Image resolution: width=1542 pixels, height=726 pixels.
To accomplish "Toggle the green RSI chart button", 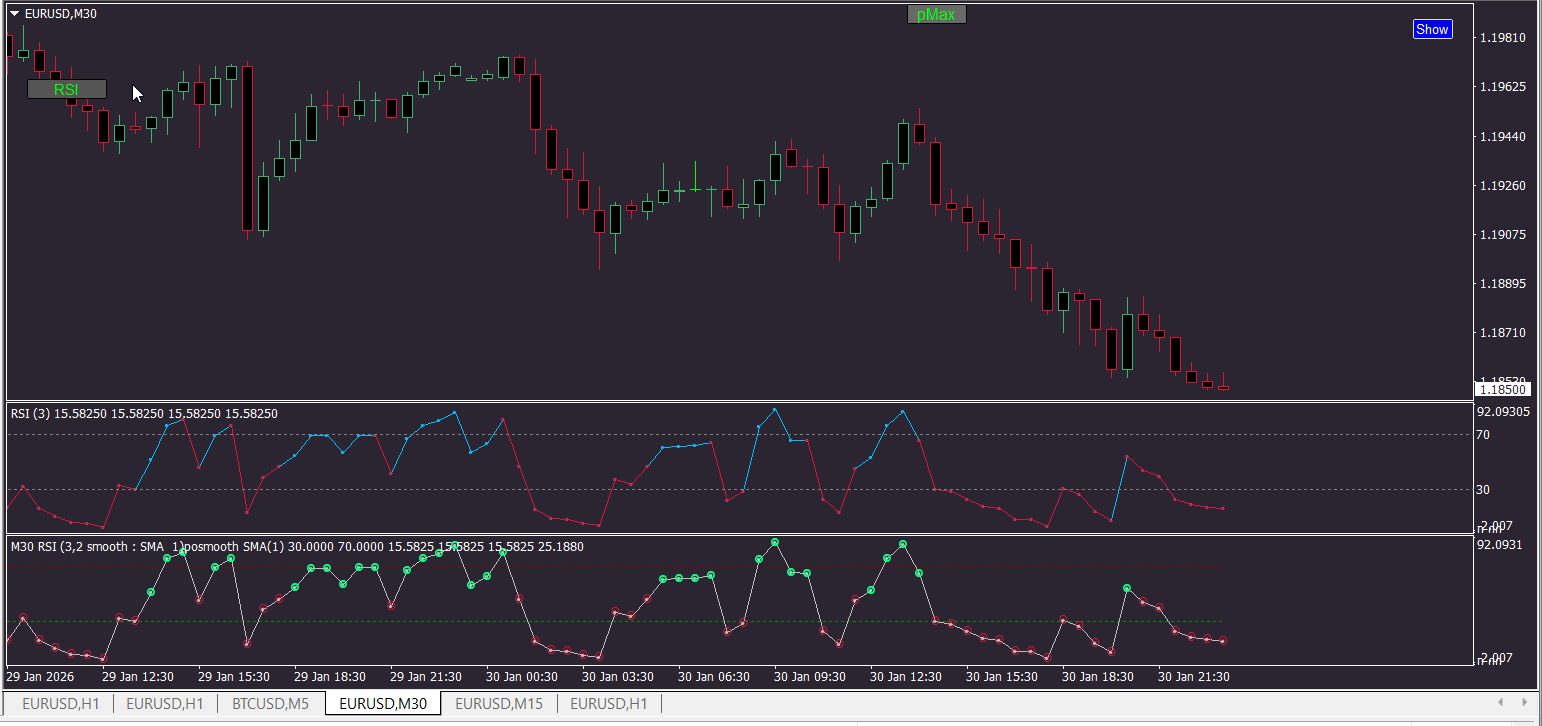I will pyautogui.click(x=66, y=89).
